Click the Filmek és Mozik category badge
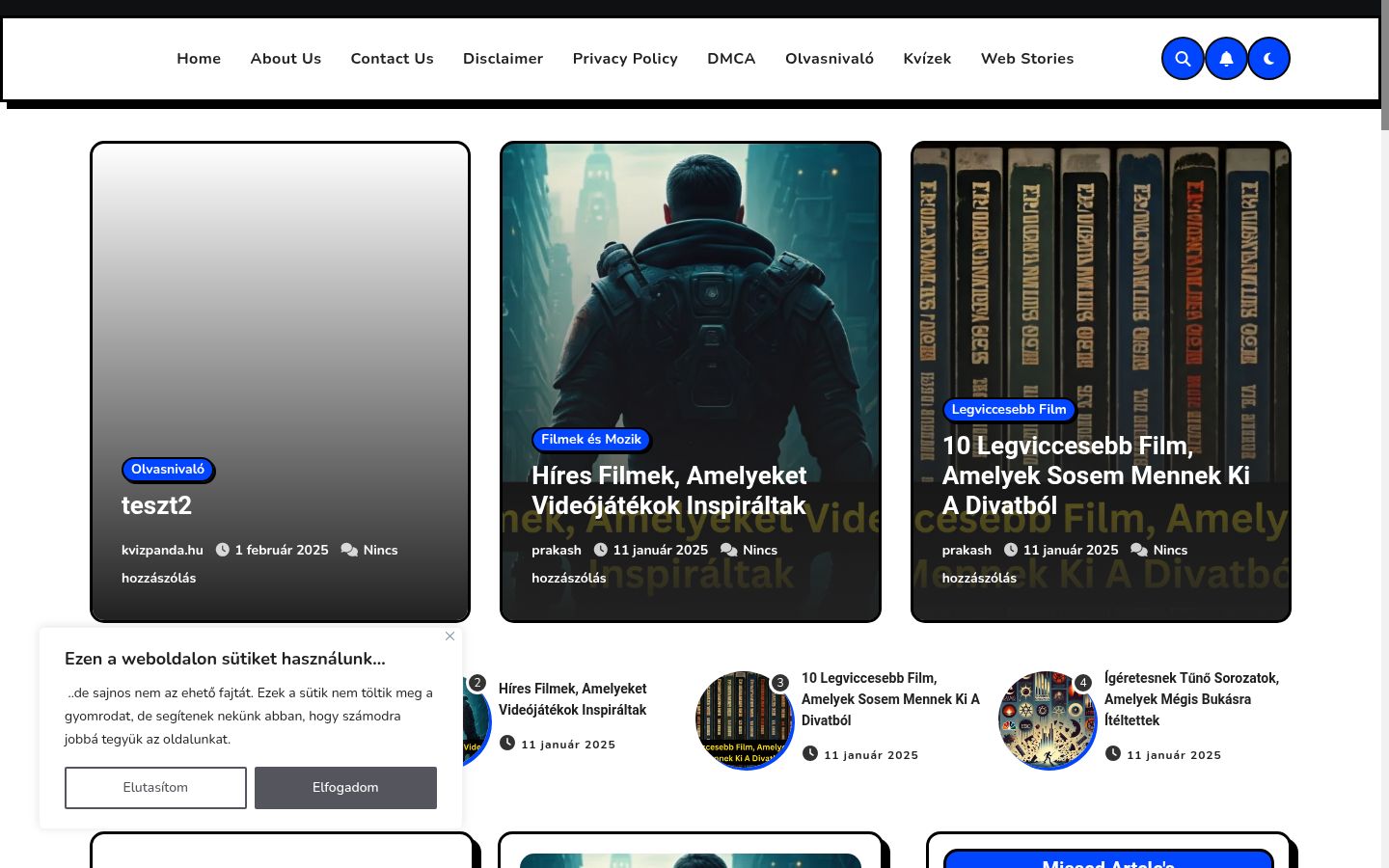Screen dimensions: 1389x868 [x=591, y=440]
